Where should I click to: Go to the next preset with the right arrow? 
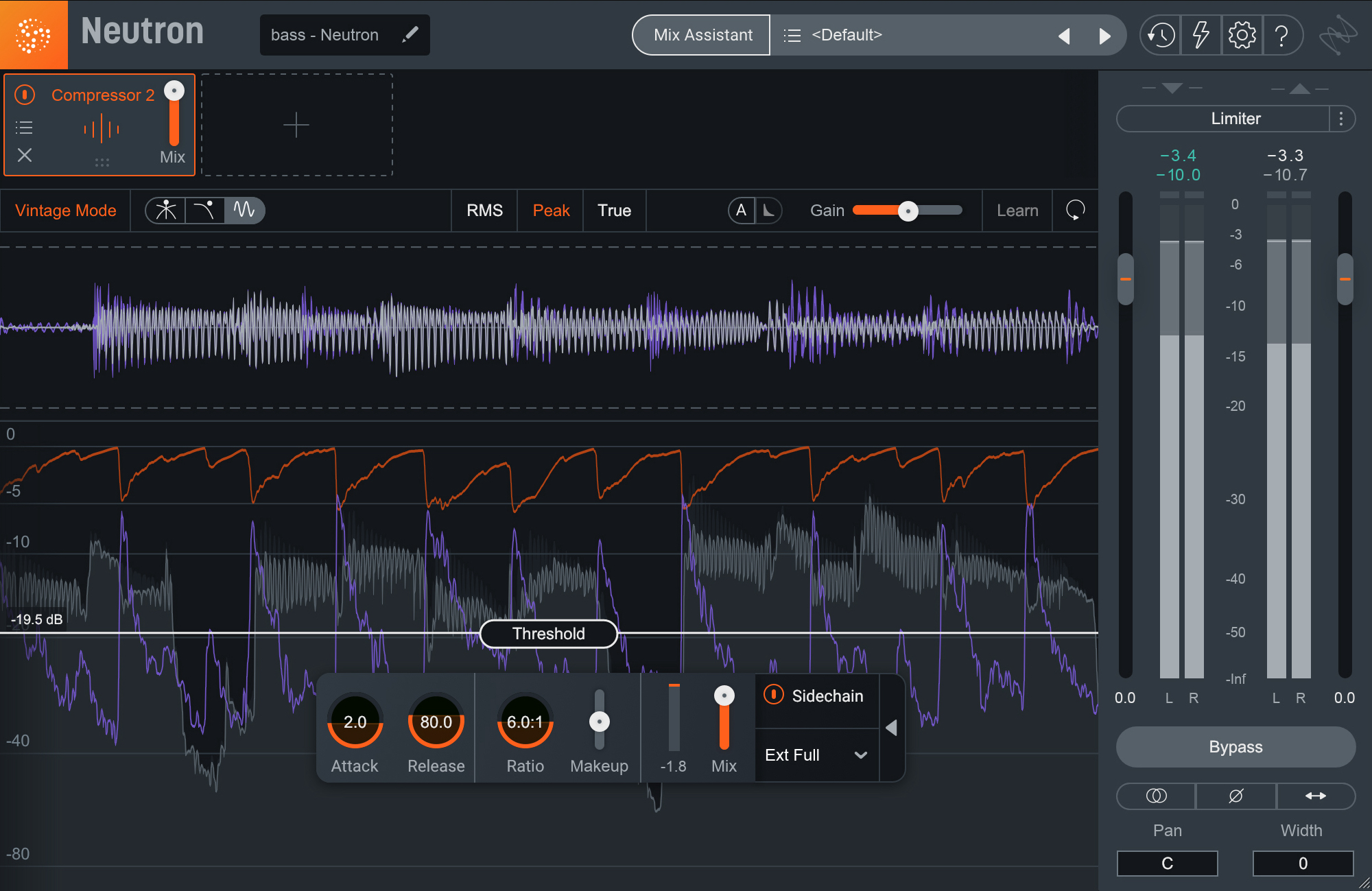click(x=1104, y=36)
